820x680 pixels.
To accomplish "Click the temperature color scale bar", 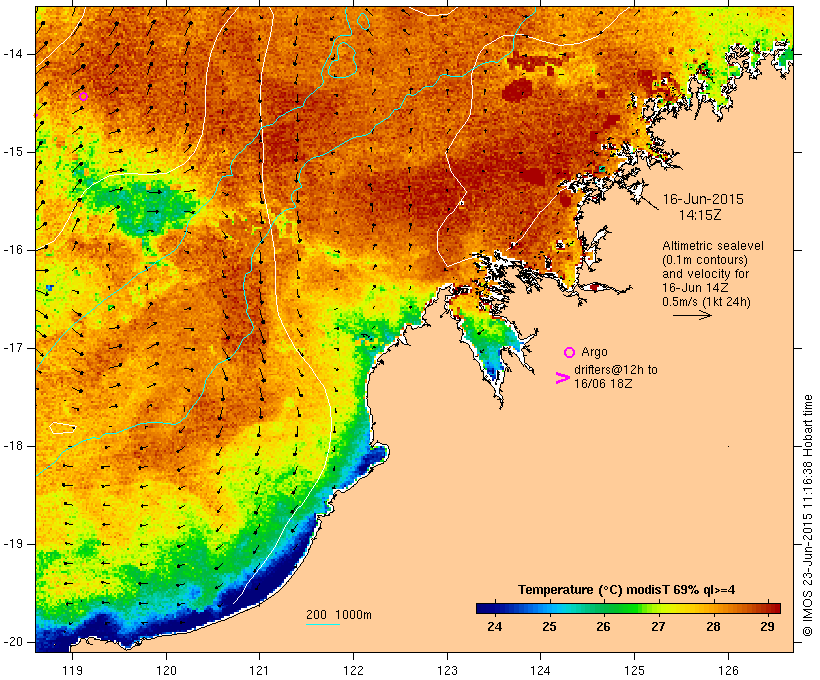I will tap(628, 608).
